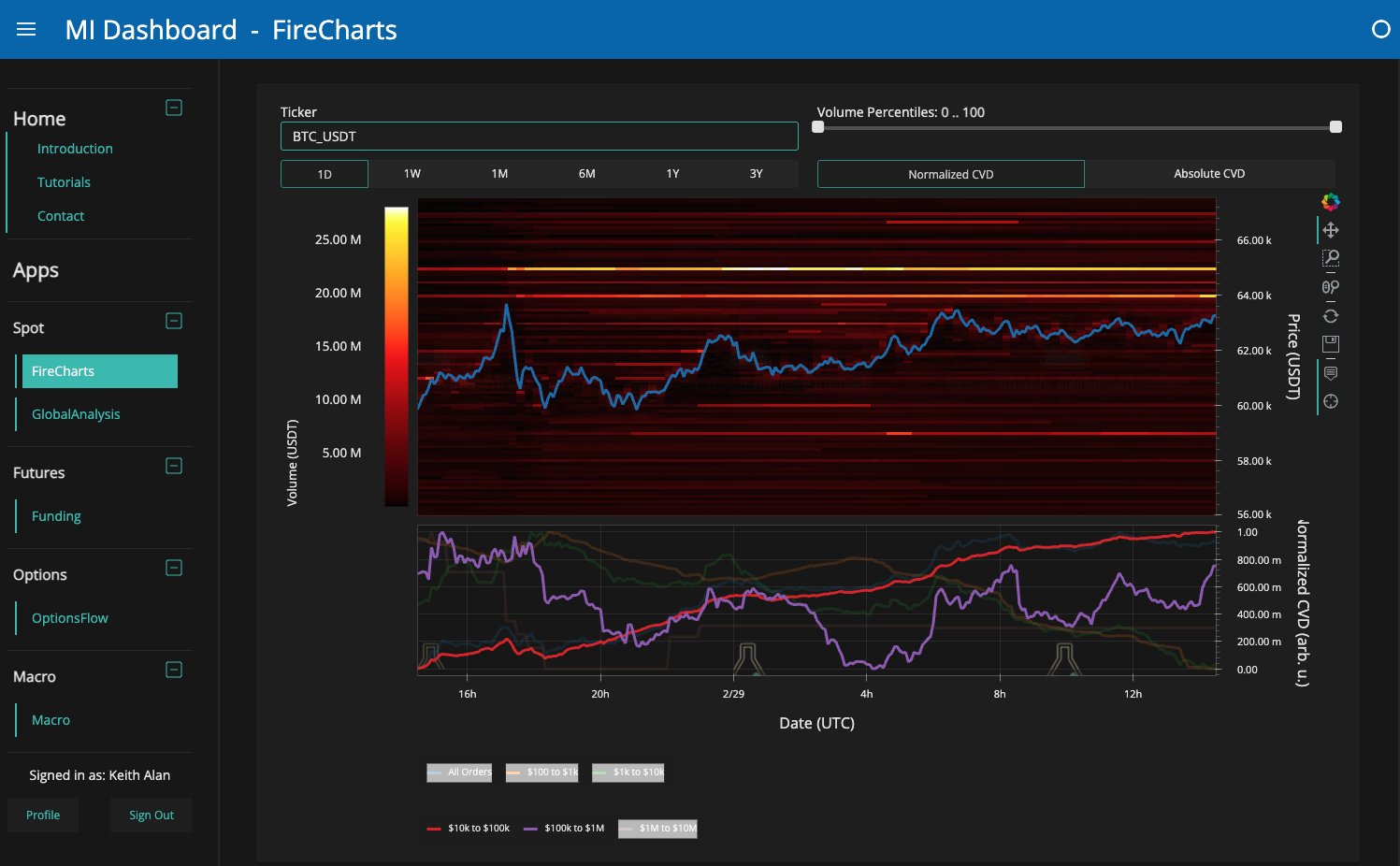1400x866 pixels.
Task: Save the chart as image
Action: pyautogui.click(x=1330, y=344)
